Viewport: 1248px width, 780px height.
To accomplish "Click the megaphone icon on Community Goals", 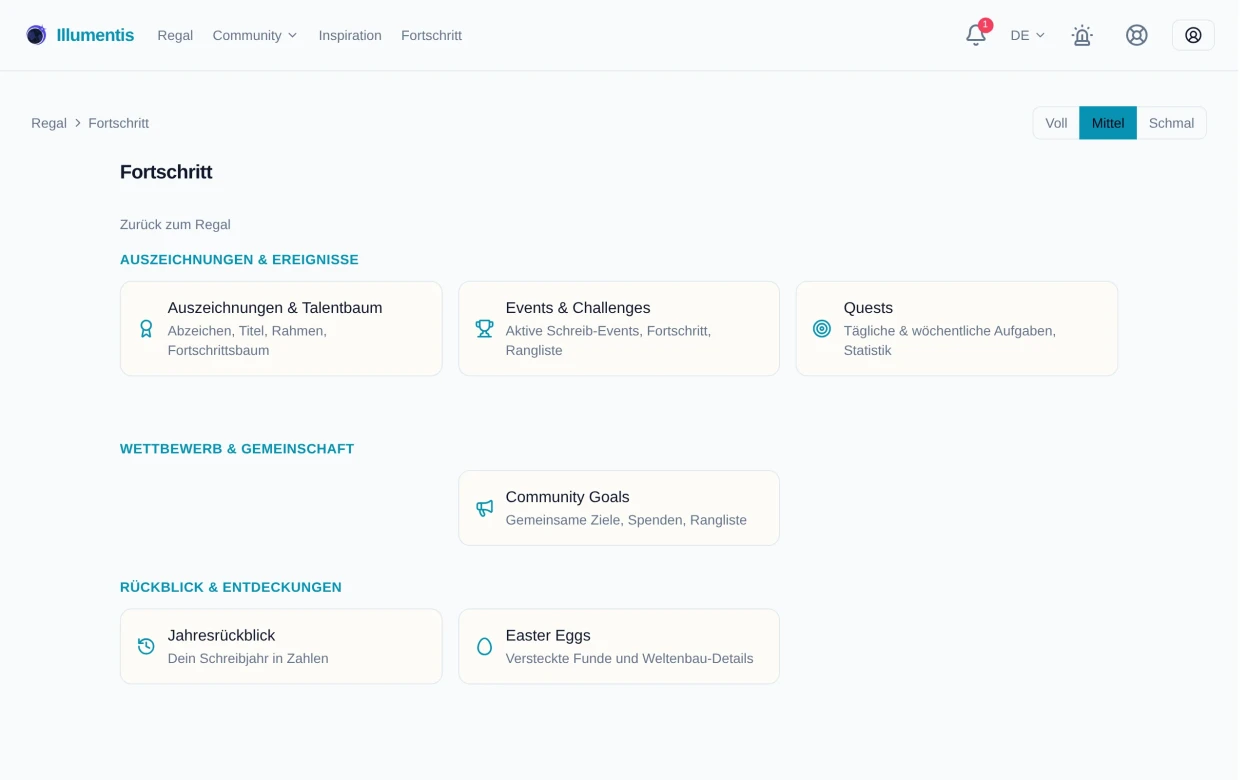I will [484, 508].
